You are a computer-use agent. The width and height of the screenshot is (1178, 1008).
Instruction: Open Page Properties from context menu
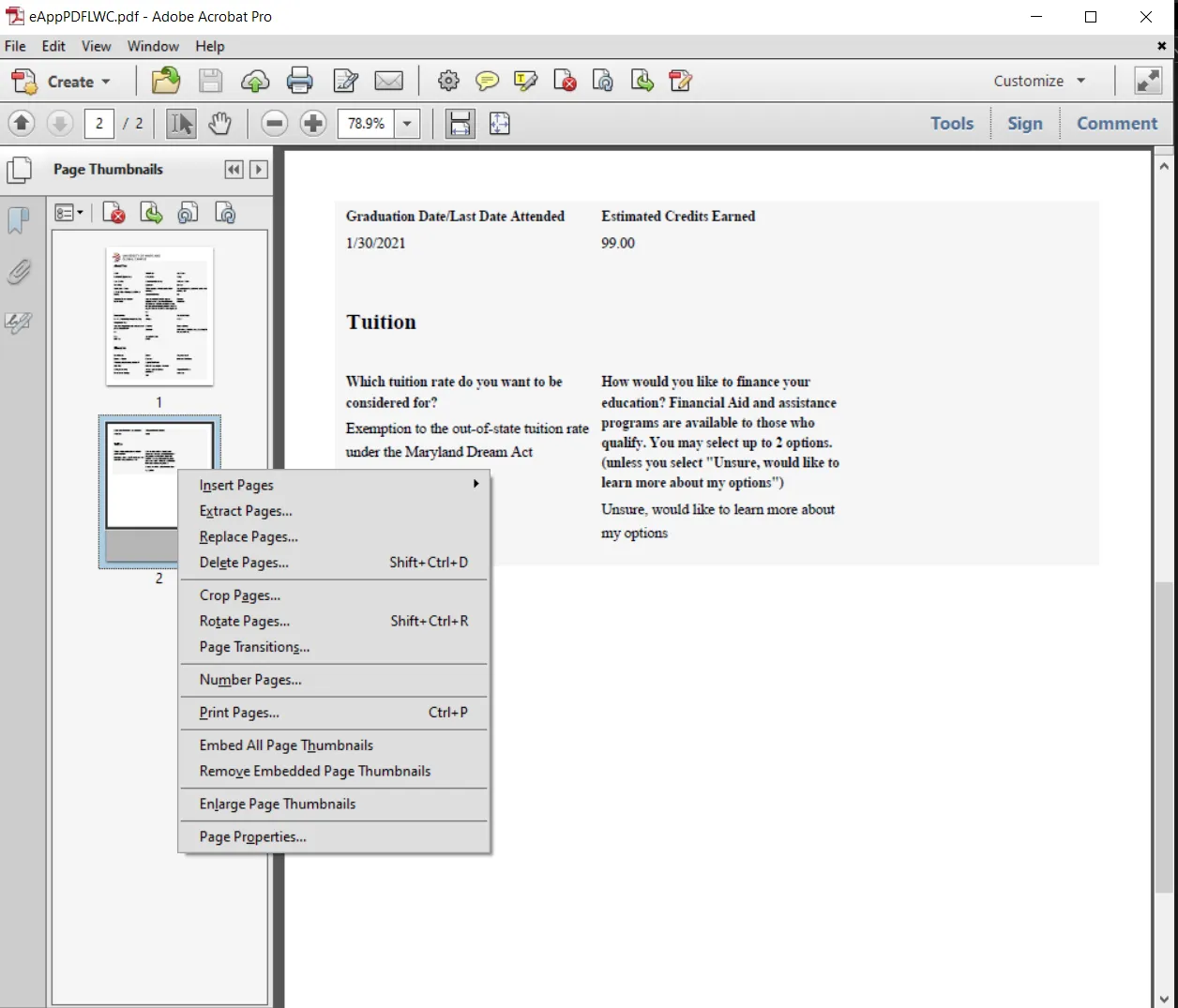click(334, 836)
